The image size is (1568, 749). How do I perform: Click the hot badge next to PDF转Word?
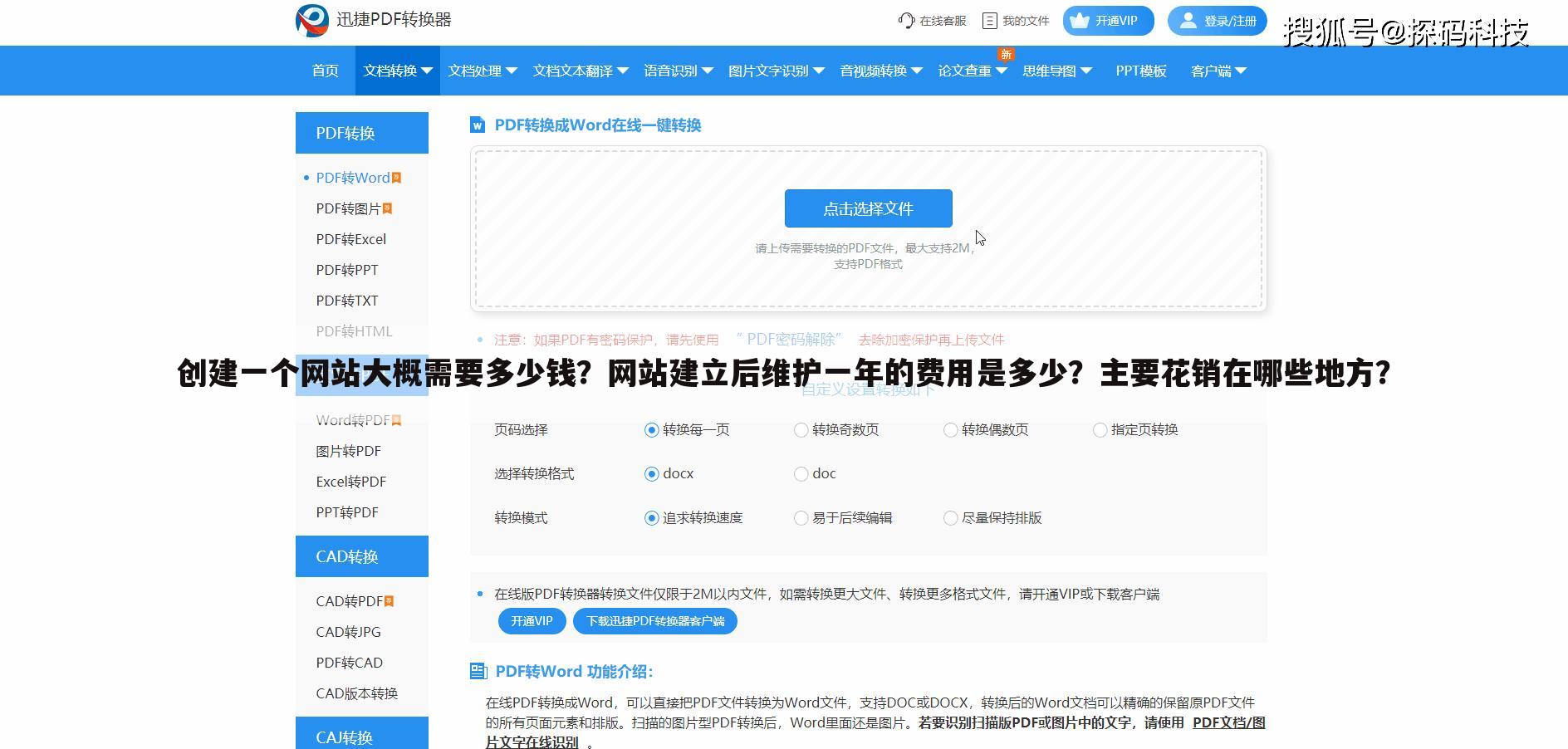(396, 177)
